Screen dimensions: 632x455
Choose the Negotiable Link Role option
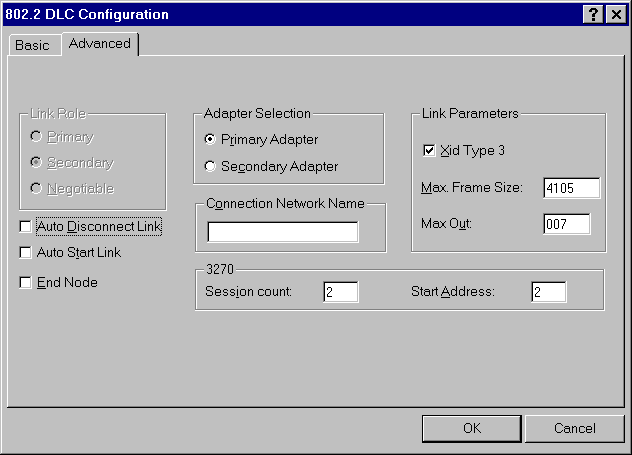36,189
